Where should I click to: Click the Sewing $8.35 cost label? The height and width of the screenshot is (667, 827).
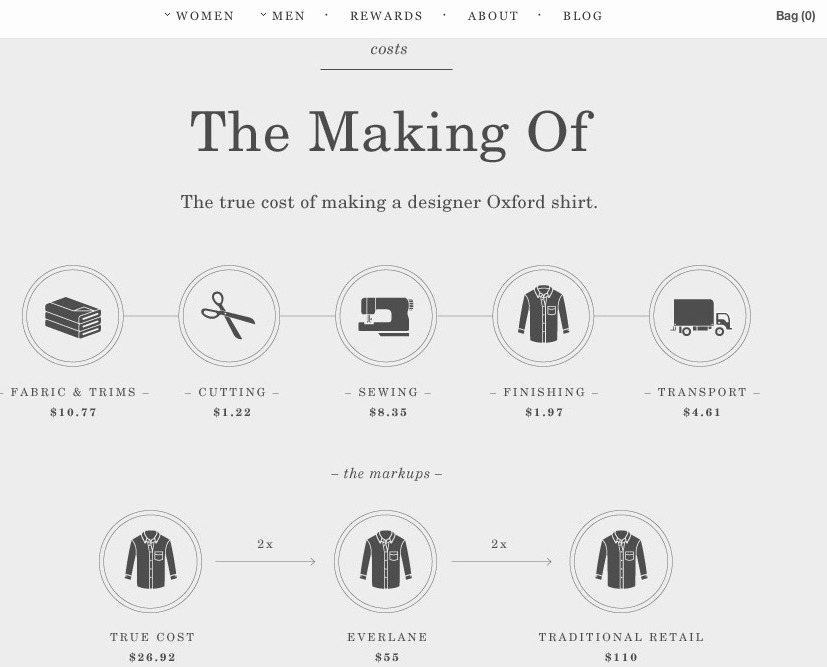coord(388,402)
